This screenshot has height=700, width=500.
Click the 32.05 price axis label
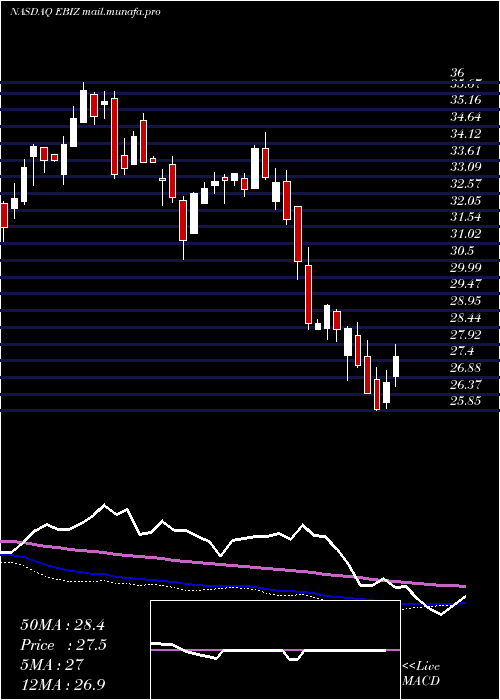pos(466,201)
